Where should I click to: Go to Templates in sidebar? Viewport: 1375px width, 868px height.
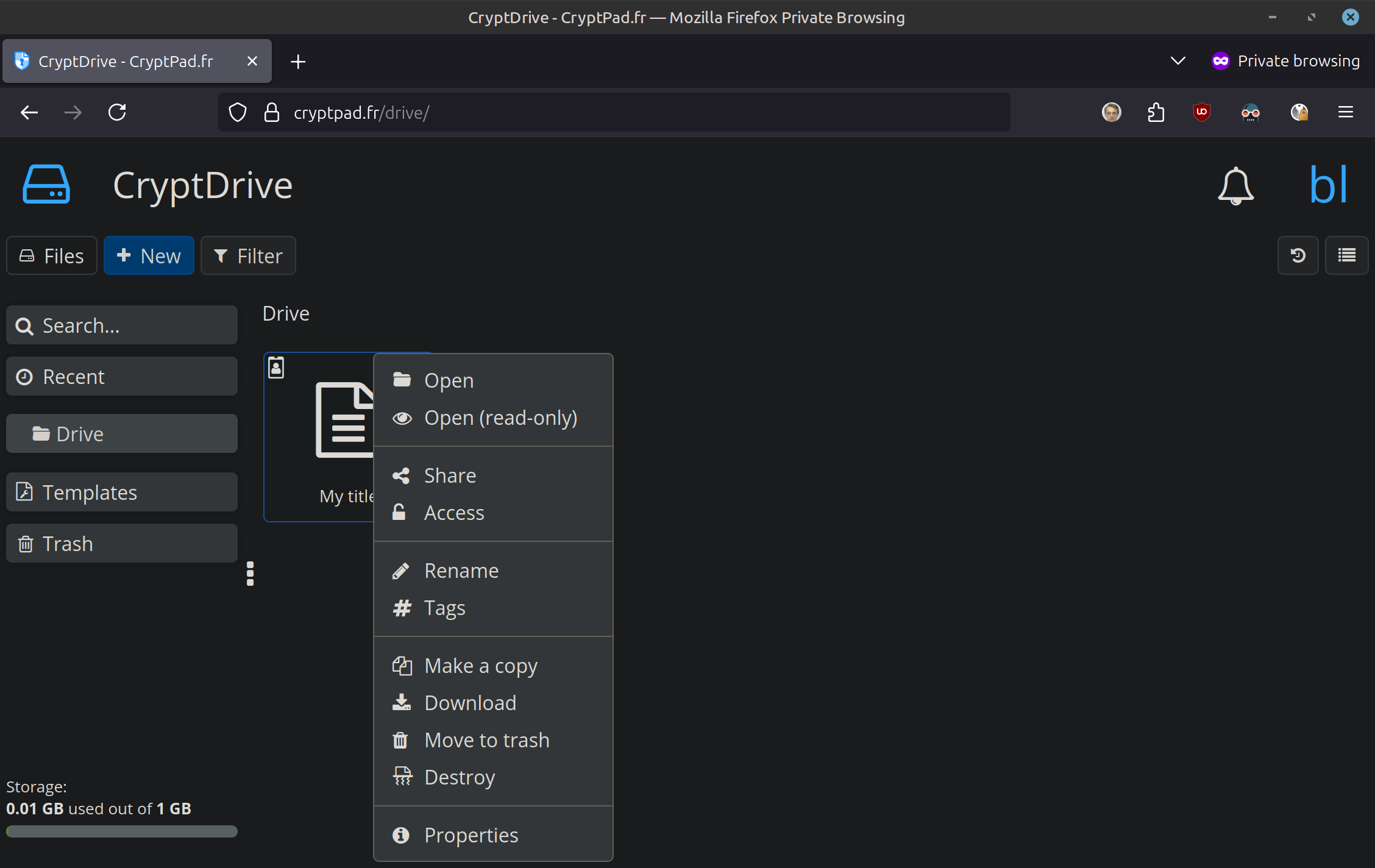(x=122, y=492)
